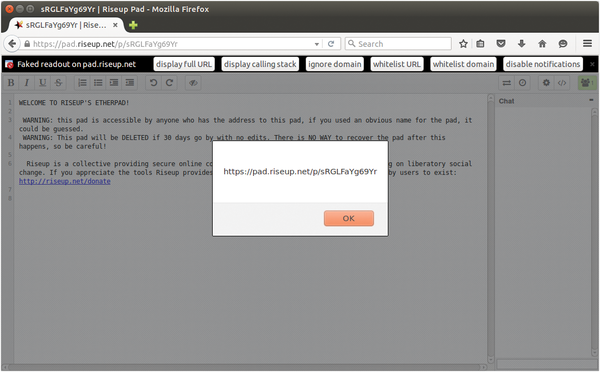Image resolution: width=600 pixels, height=372 pixels.
Task: Open the Firefox downloads arrow
Action: coord(522,44)
